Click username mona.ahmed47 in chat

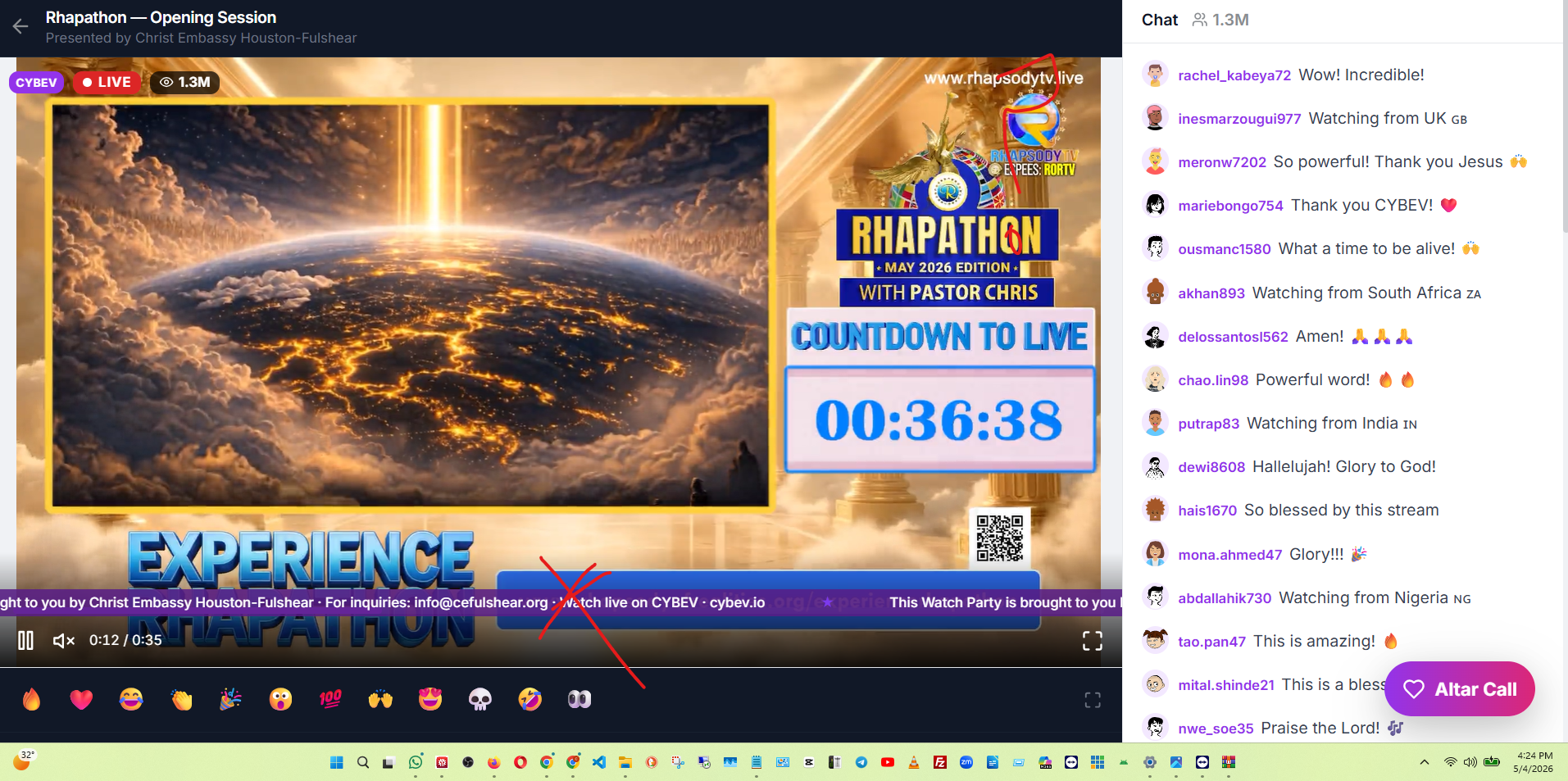pos(1230,555)
